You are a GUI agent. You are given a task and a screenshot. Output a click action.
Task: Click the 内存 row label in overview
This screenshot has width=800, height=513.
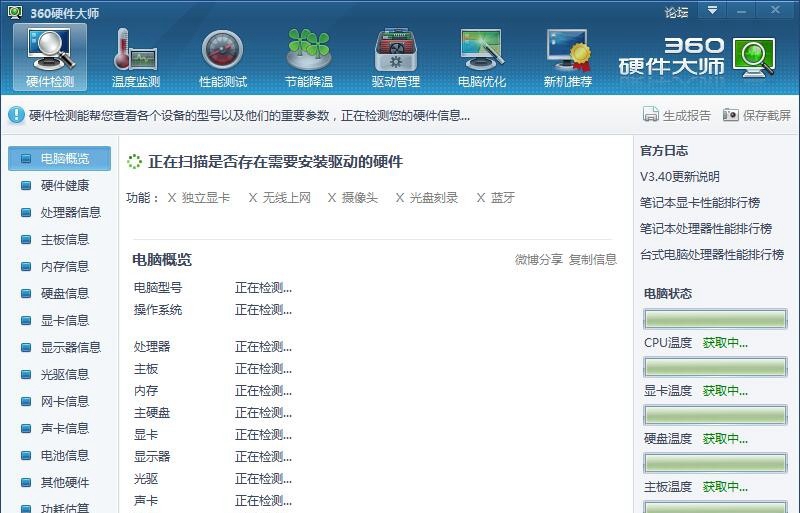click(146, 391)
